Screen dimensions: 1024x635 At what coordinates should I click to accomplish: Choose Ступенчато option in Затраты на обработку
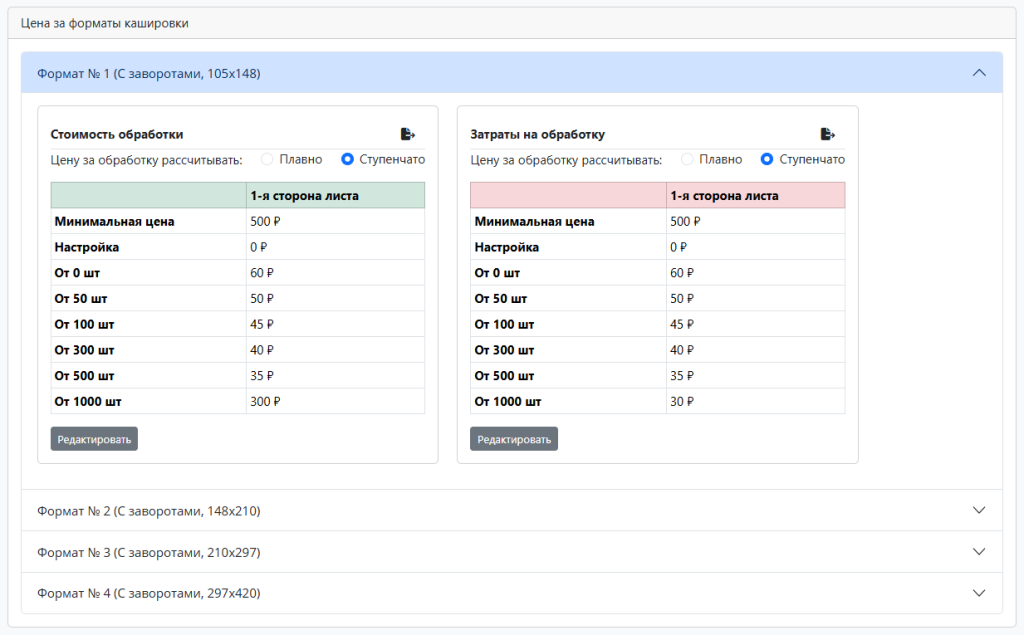pyautogui.click(x=767, y=159)
